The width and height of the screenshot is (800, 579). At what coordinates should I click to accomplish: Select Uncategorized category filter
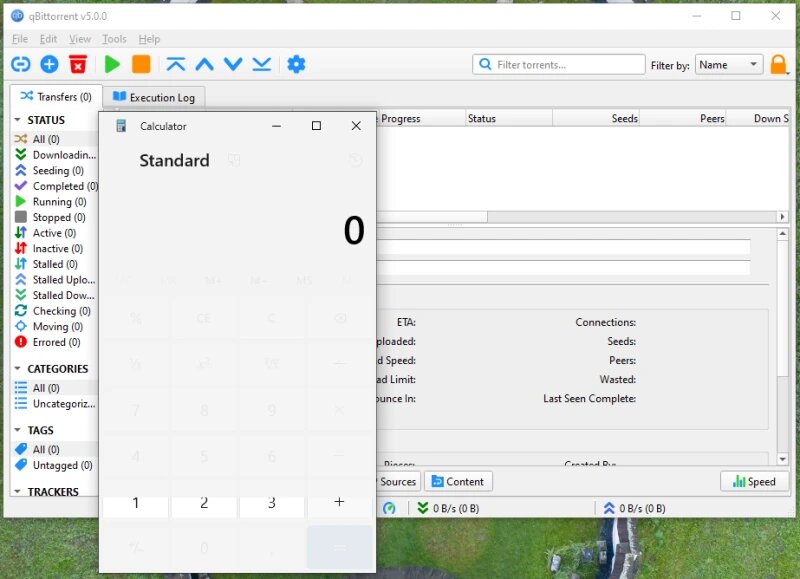pos(55,404)
